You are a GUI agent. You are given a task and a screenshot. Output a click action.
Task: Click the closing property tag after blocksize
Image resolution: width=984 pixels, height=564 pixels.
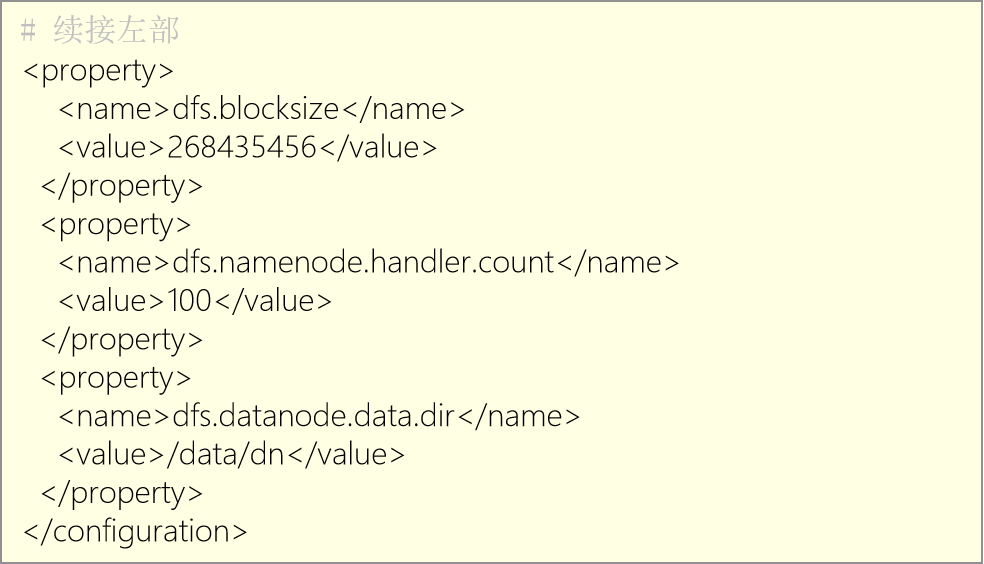coord(122,186)
